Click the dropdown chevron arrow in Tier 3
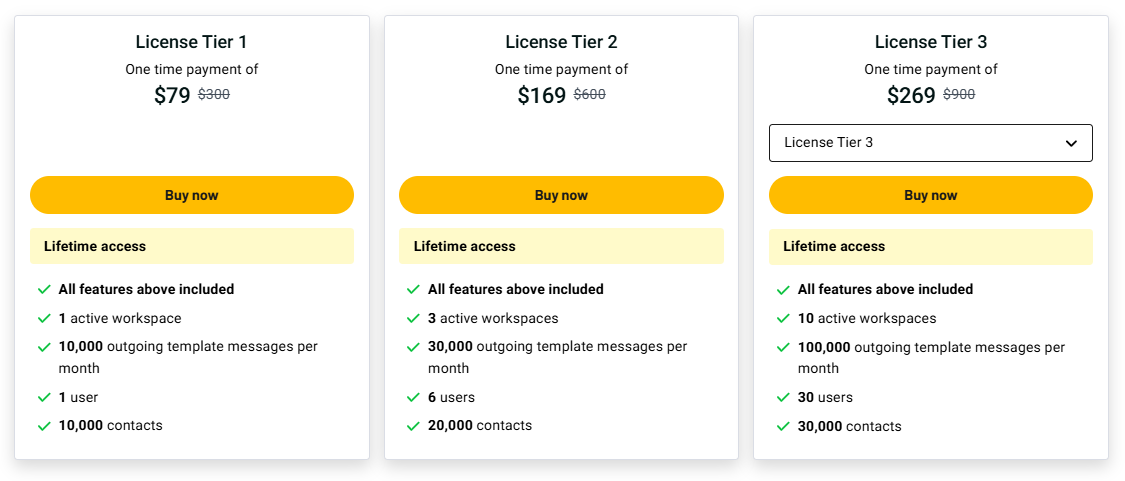1125x481 pixels. click(1071, 143)
